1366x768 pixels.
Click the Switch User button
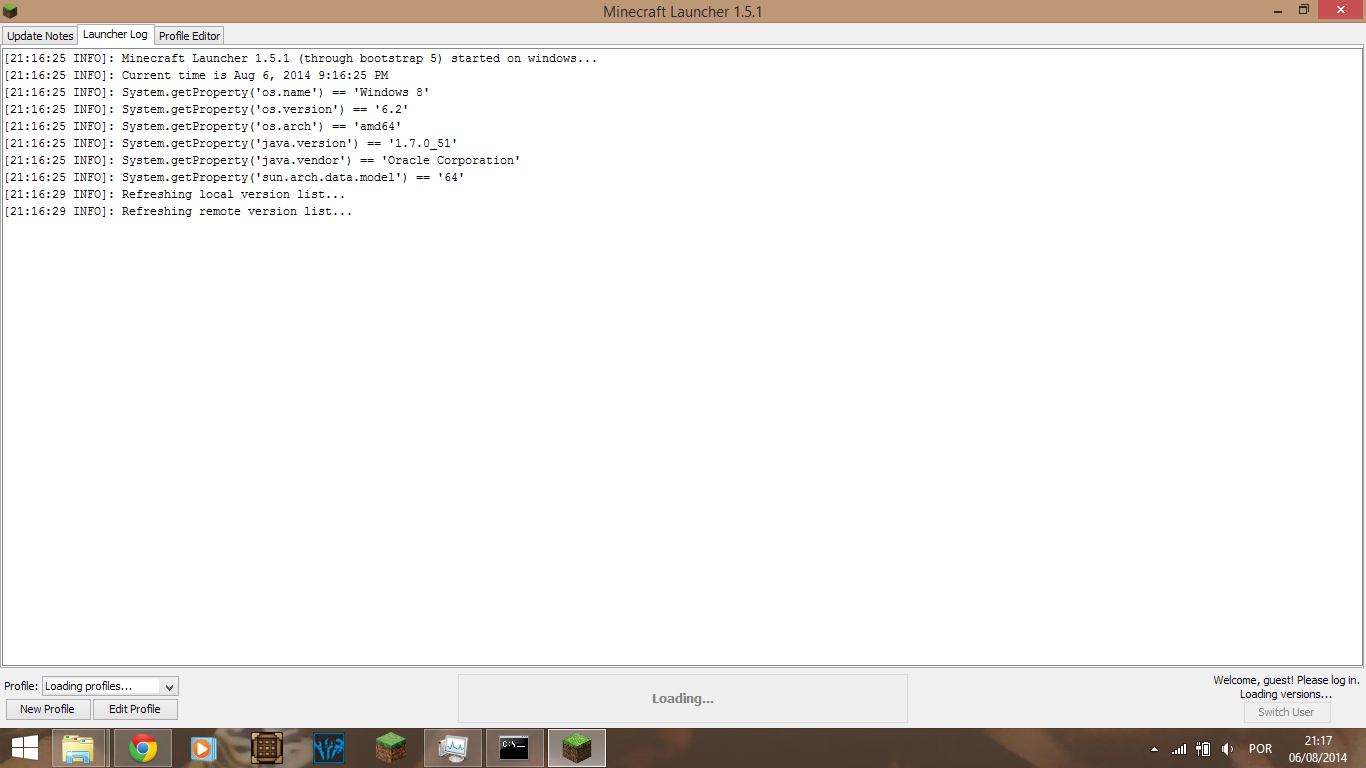tap(1286, 712)
